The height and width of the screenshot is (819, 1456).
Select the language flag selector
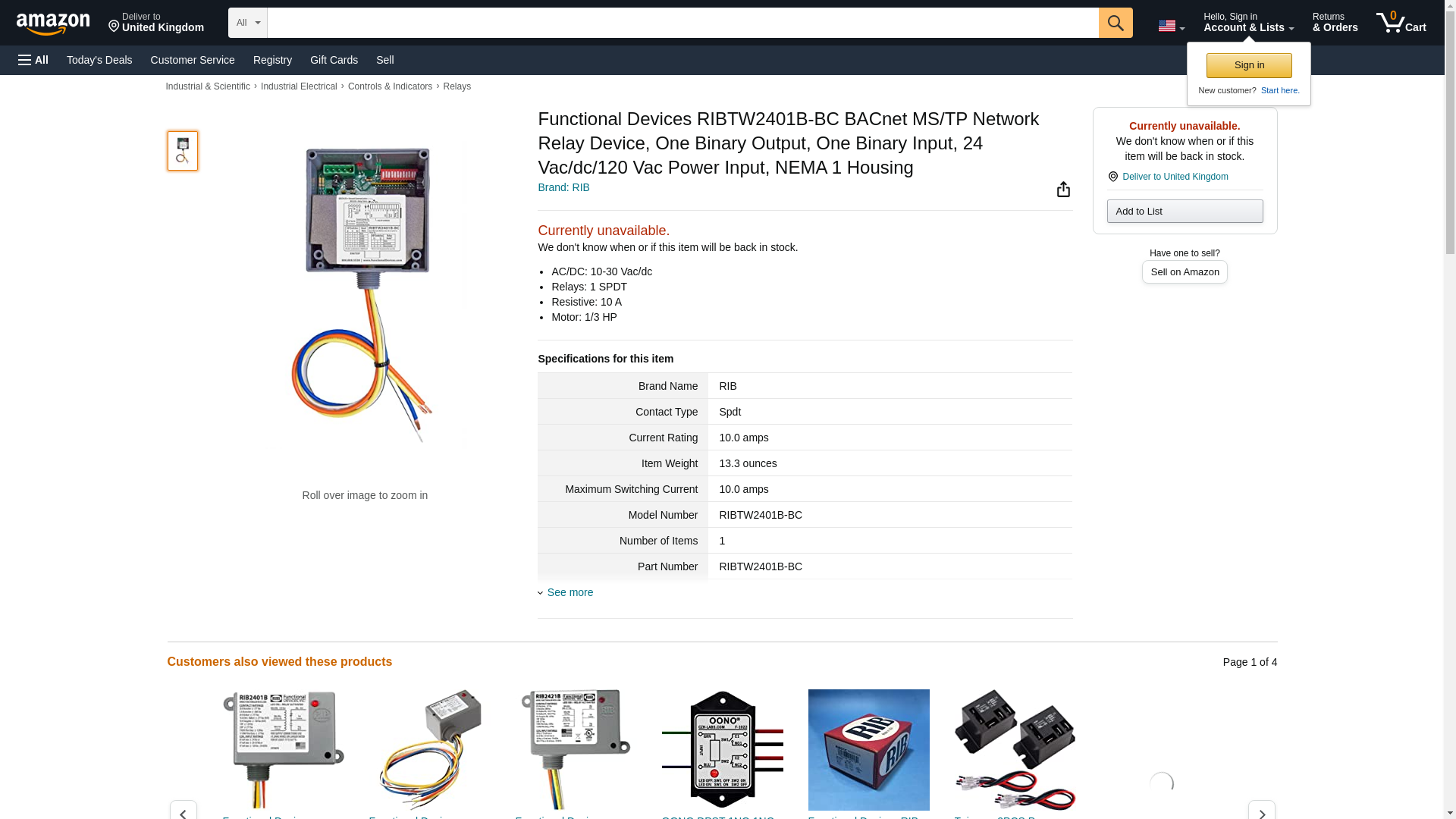1171,26
